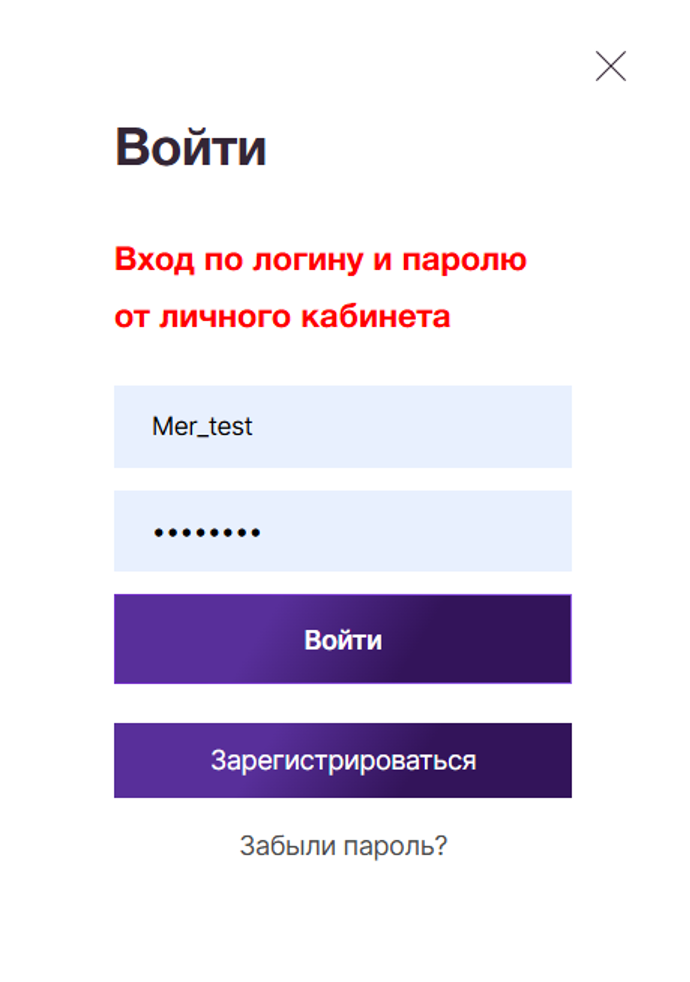Click the red text Вход по логину и паролю
Viewport: 690px width, 982px height.
click(x=320, y=260)
